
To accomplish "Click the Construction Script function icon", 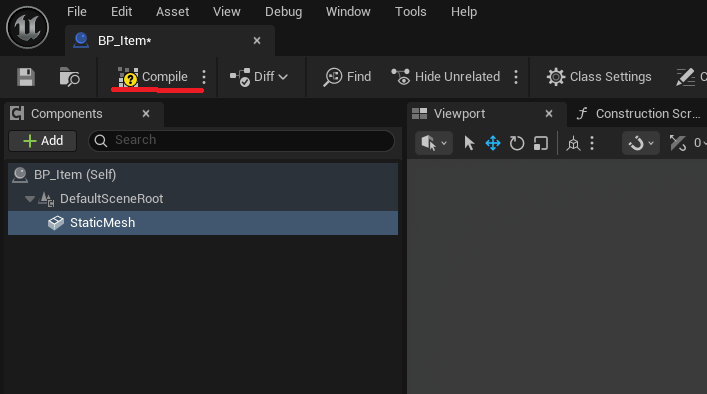I will [x=582, y=114].
